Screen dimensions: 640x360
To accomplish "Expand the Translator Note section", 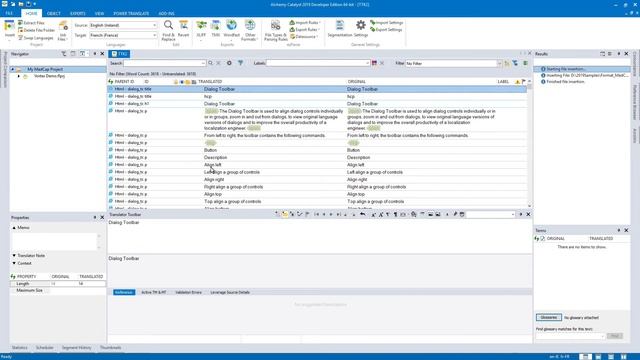I will coord(14,256).
